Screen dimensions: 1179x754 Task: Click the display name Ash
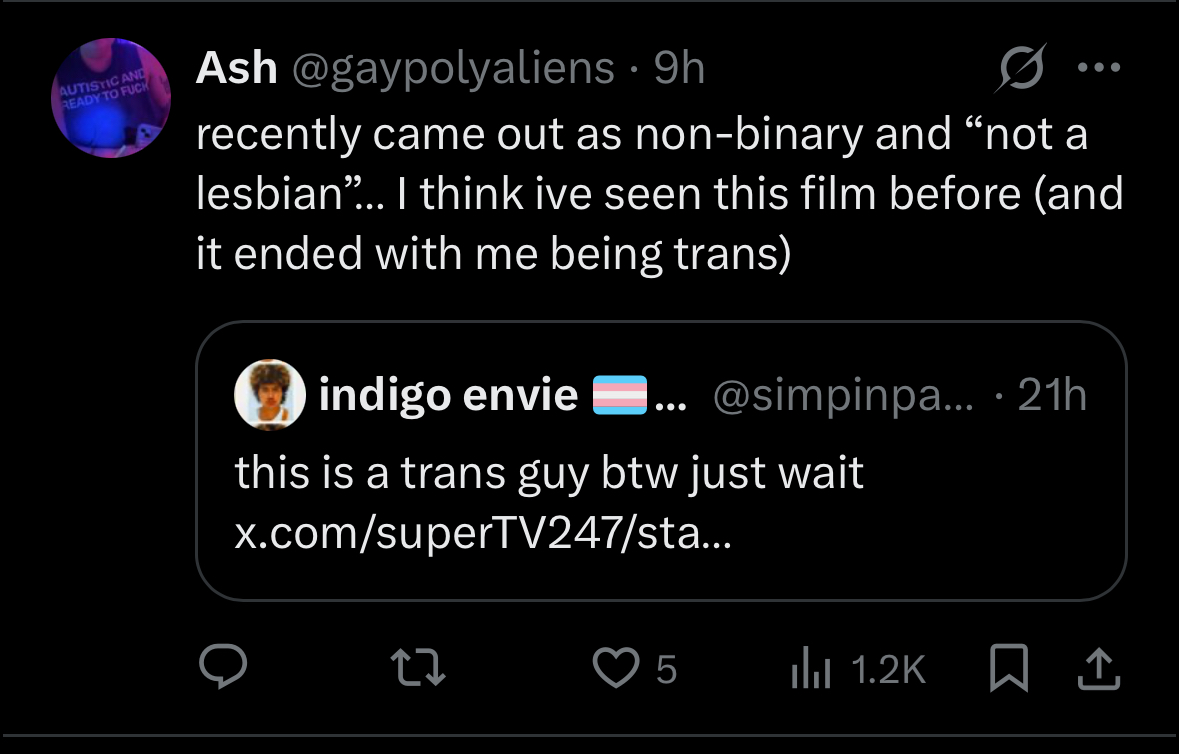click(236, 68)
